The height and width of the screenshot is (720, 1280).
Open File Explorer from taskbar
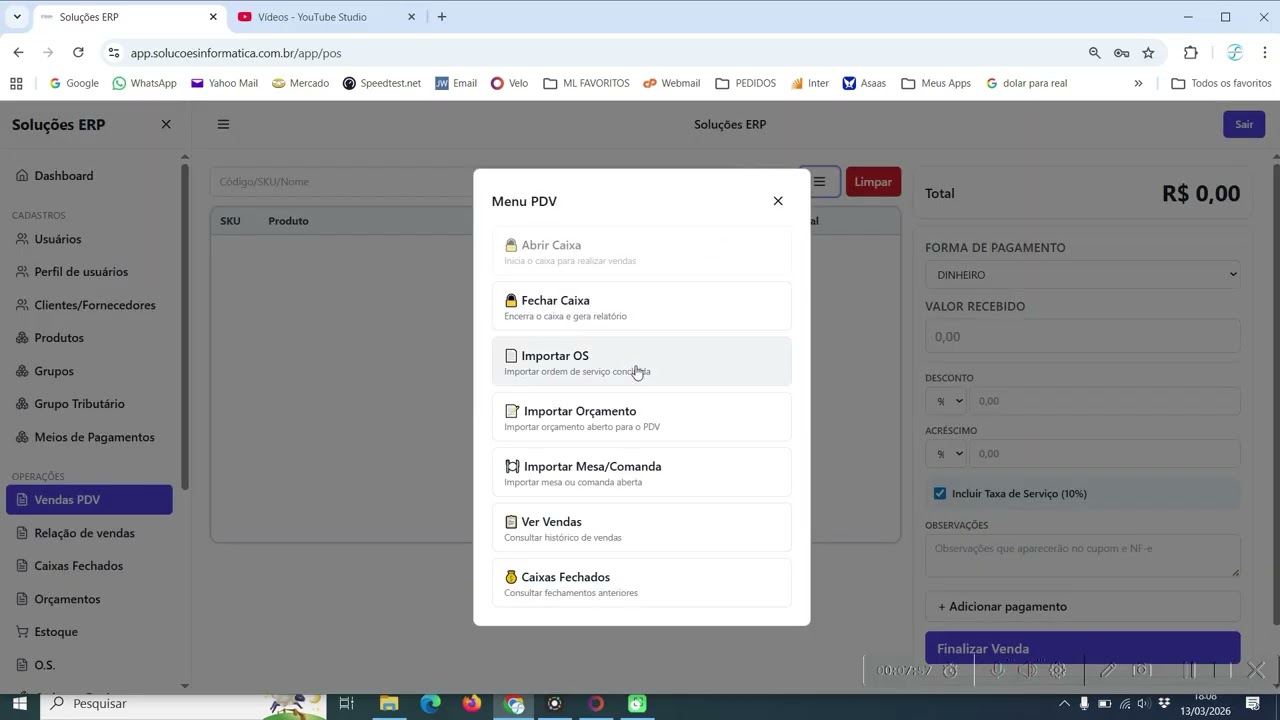[389, 704]
